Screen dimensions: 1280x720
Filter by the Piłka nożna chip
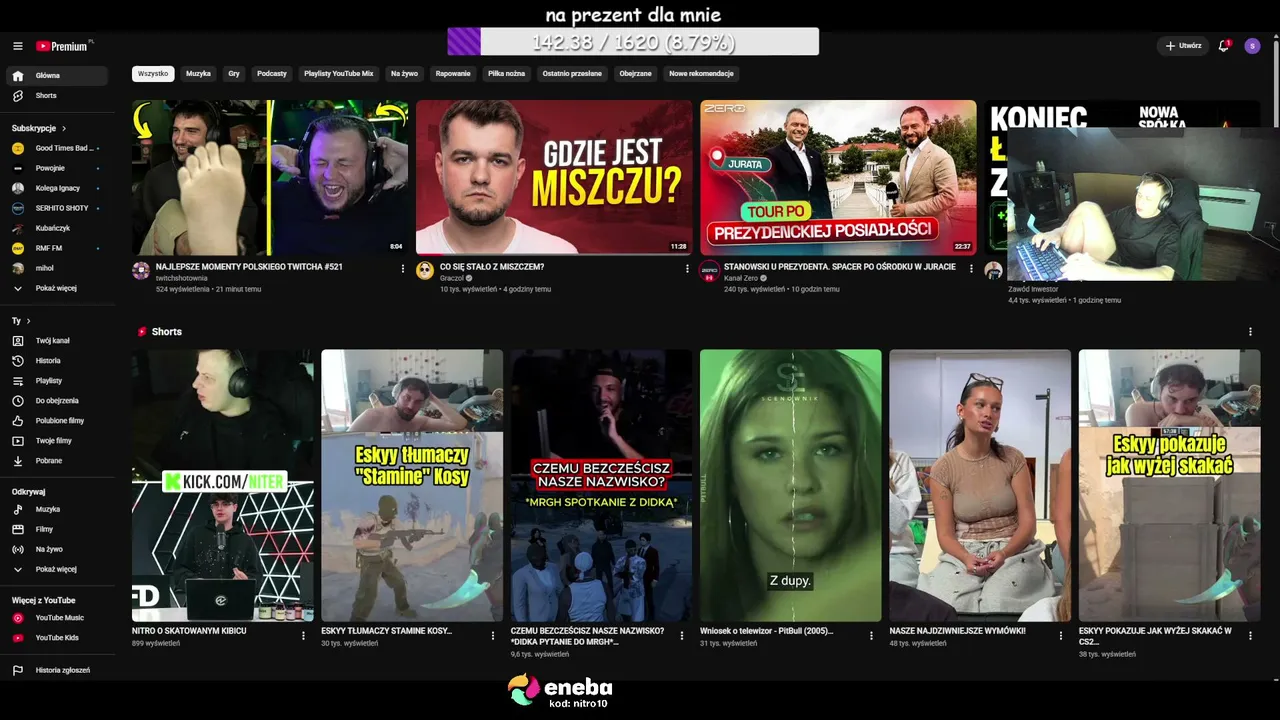(507, 74)
